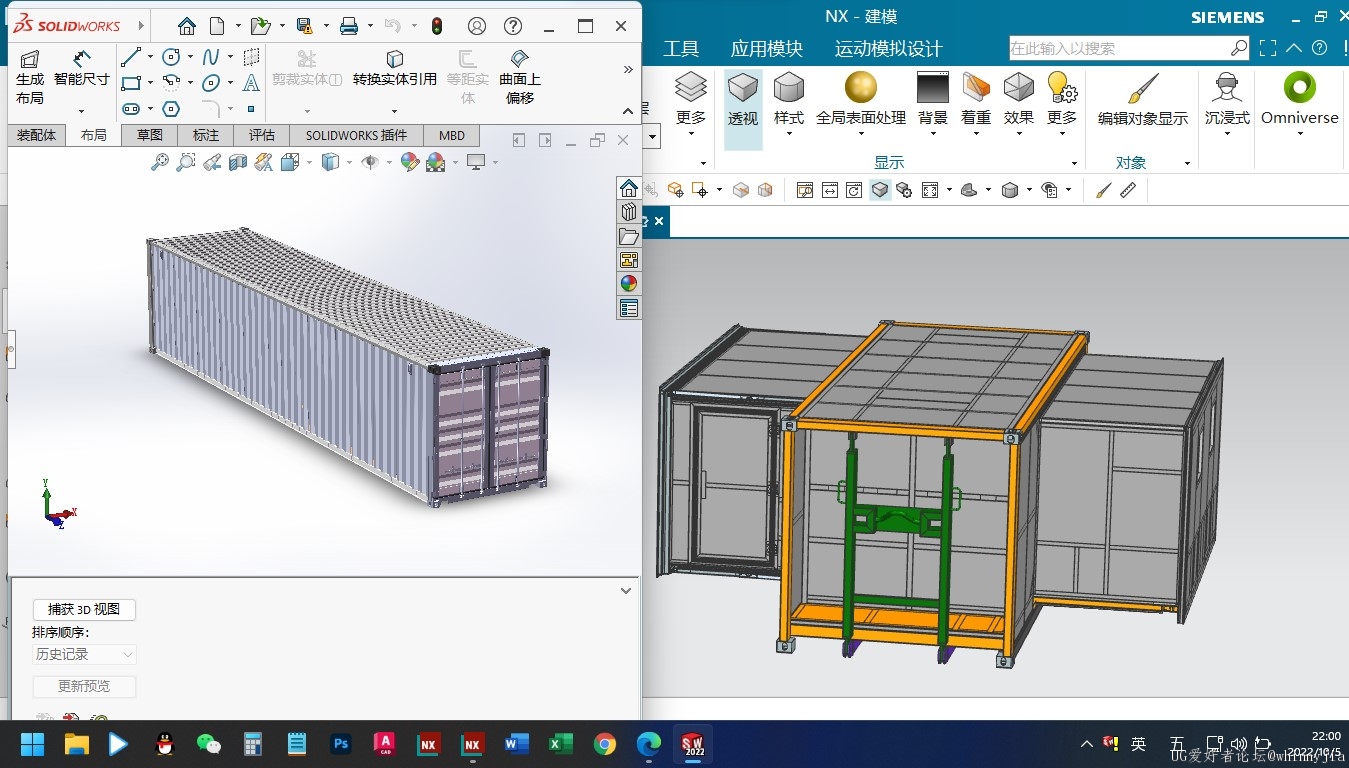Collapse the SOLIDWORKS CommandManager ribbon

(x=628, y=111)
